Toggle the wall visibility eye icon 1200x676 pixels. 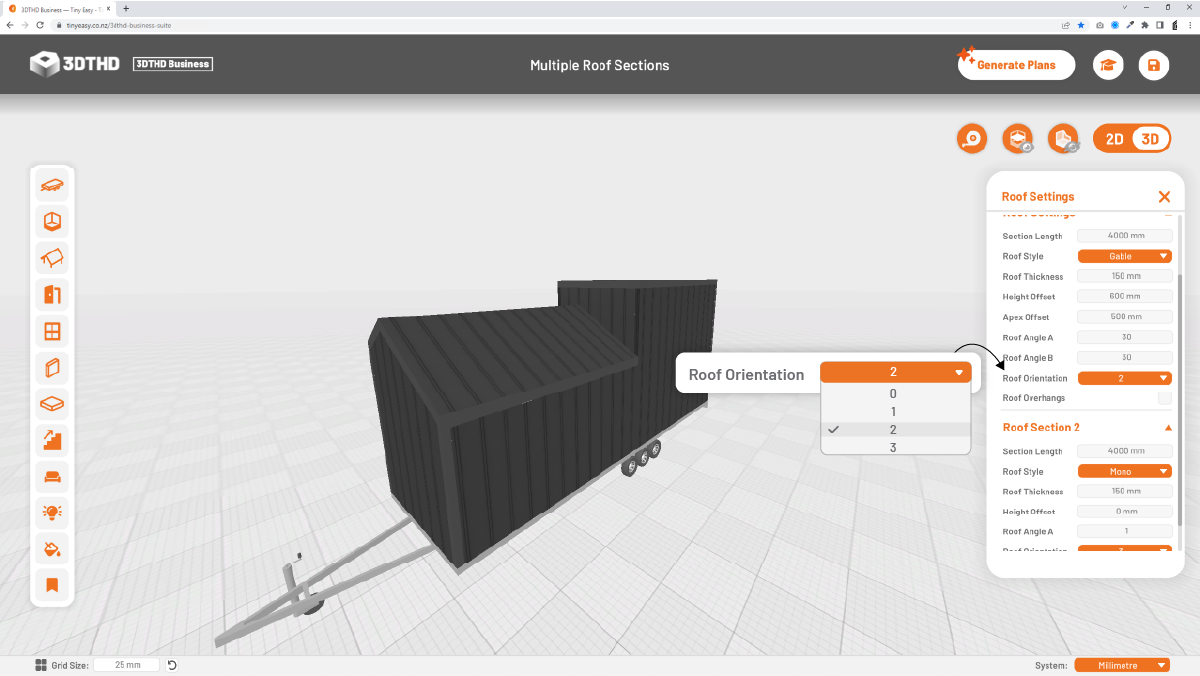click(1063, 139)
